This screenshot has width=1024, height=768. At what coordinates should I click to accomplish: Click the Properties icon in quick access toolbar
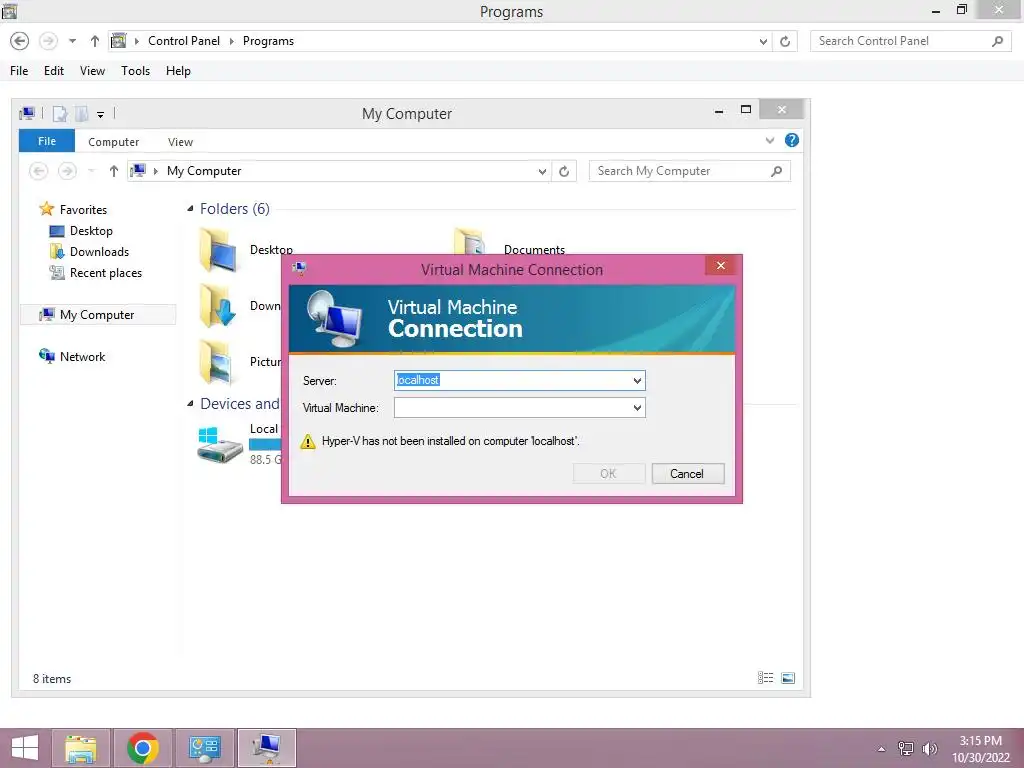pos(60,114)
